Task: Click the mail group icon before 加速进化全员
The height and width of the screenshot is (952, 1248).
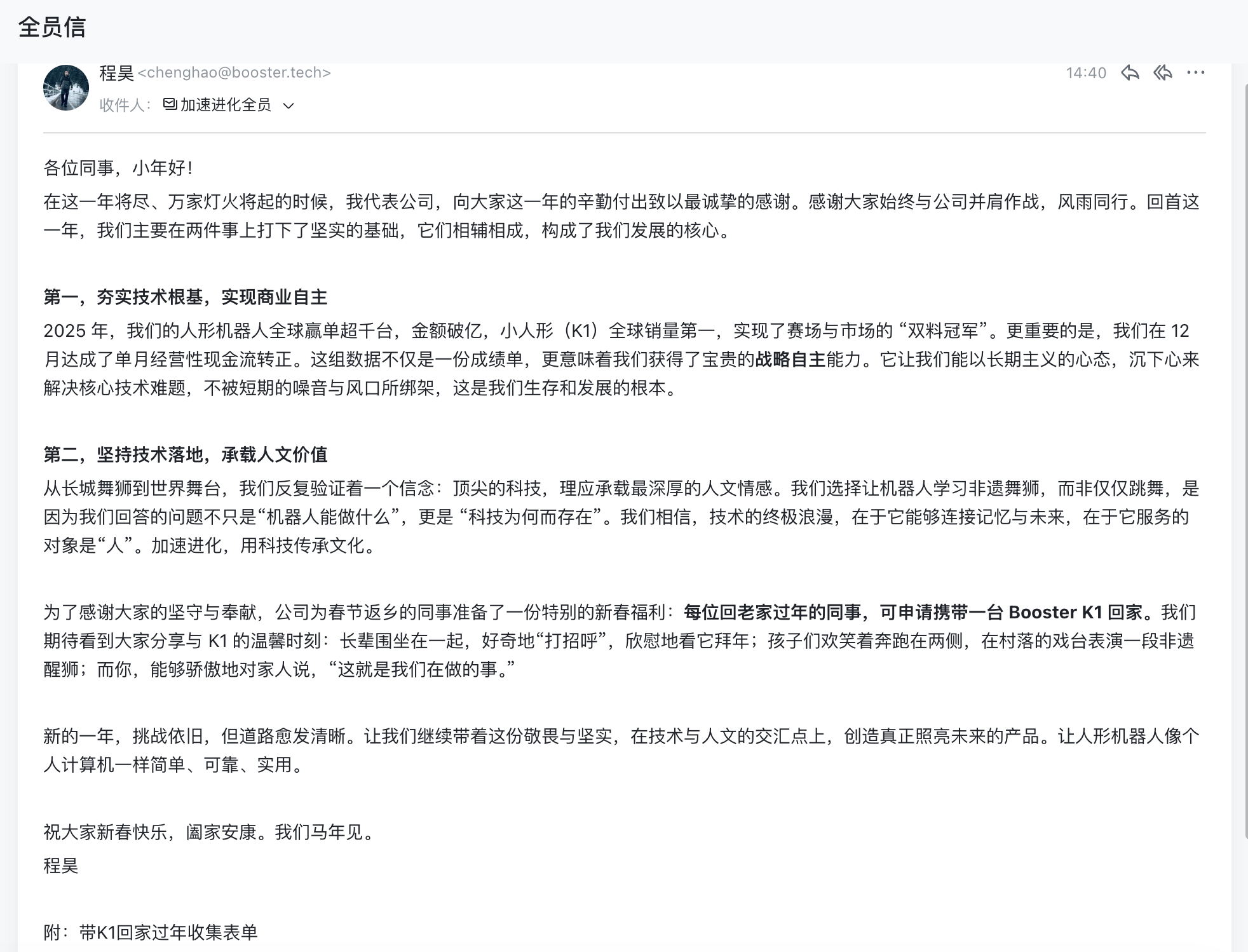Action: click(170, 104)
